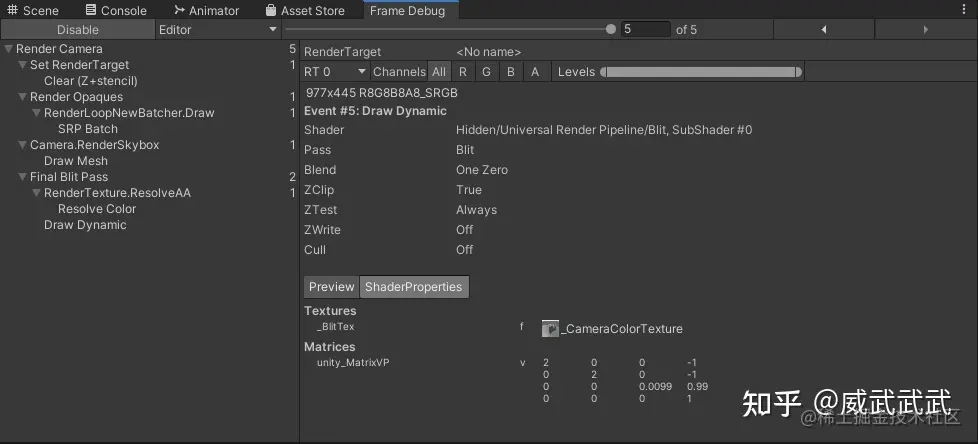The width and height of the screenshot is (978, 444).
Task: Toggle the G channel button
Action: coord(487,72)
